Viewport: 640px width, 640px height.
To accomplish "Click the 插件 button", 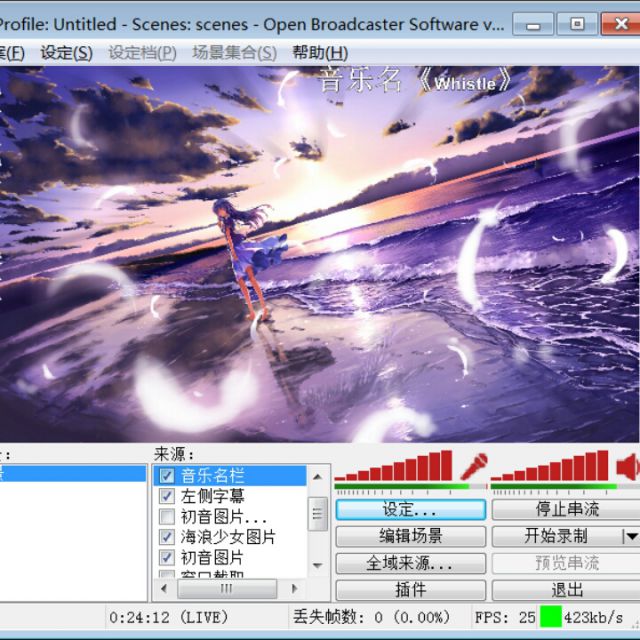I will point(411,590).
